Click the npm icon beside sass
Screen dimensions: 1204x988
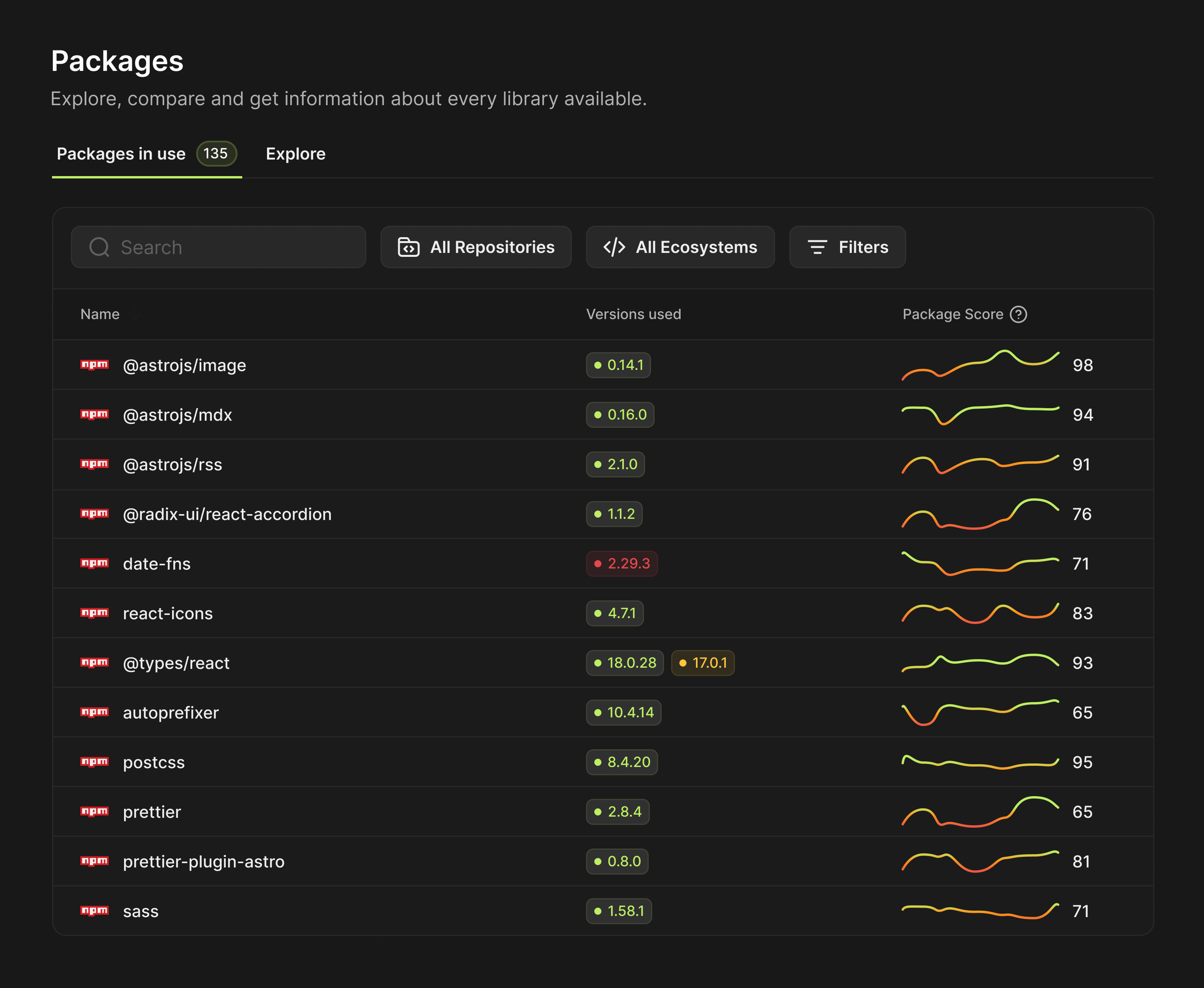pyautogui.click(x=95, y=911)
